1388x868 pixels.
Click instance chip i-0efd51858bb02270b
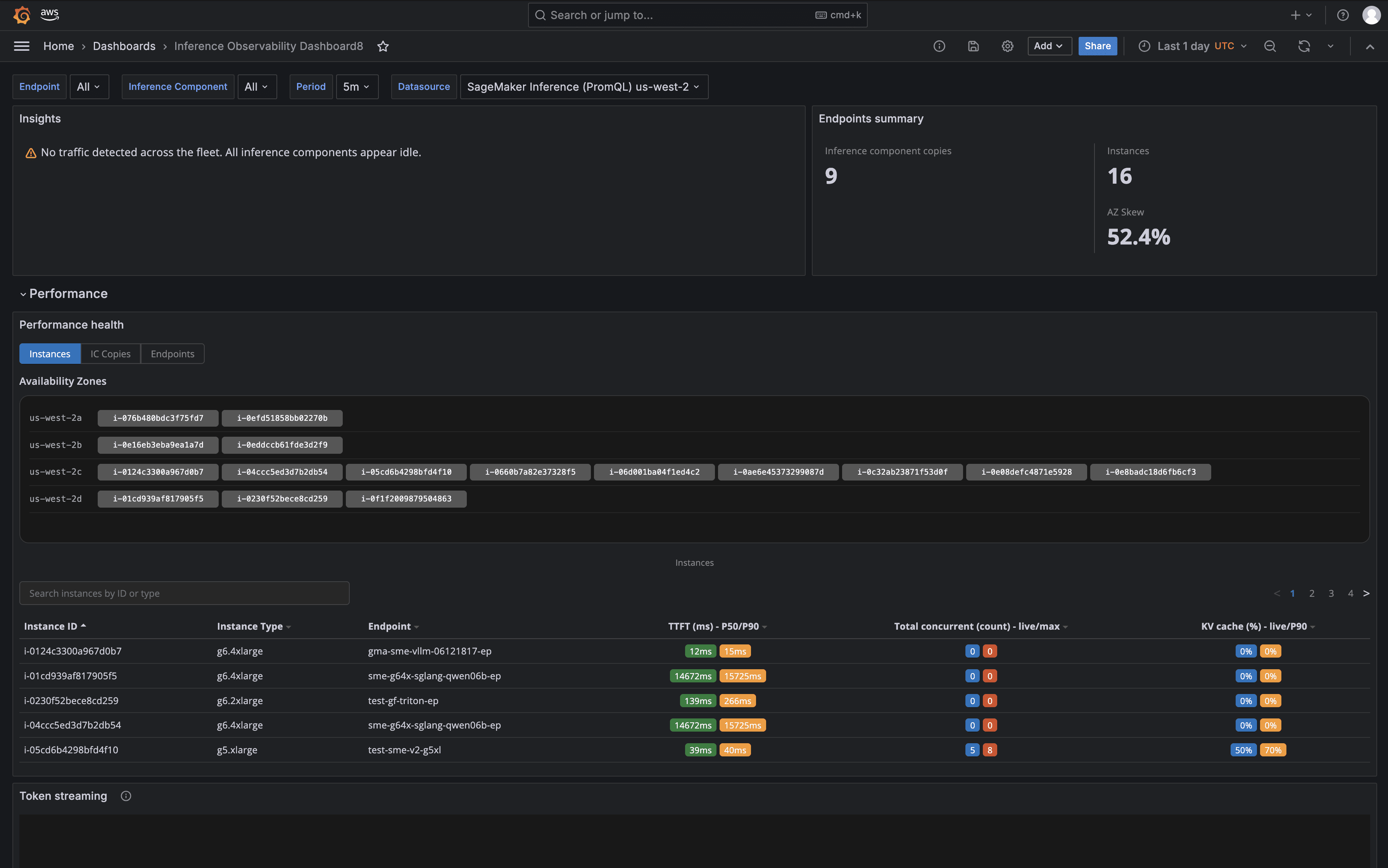[x=282, y=418]
